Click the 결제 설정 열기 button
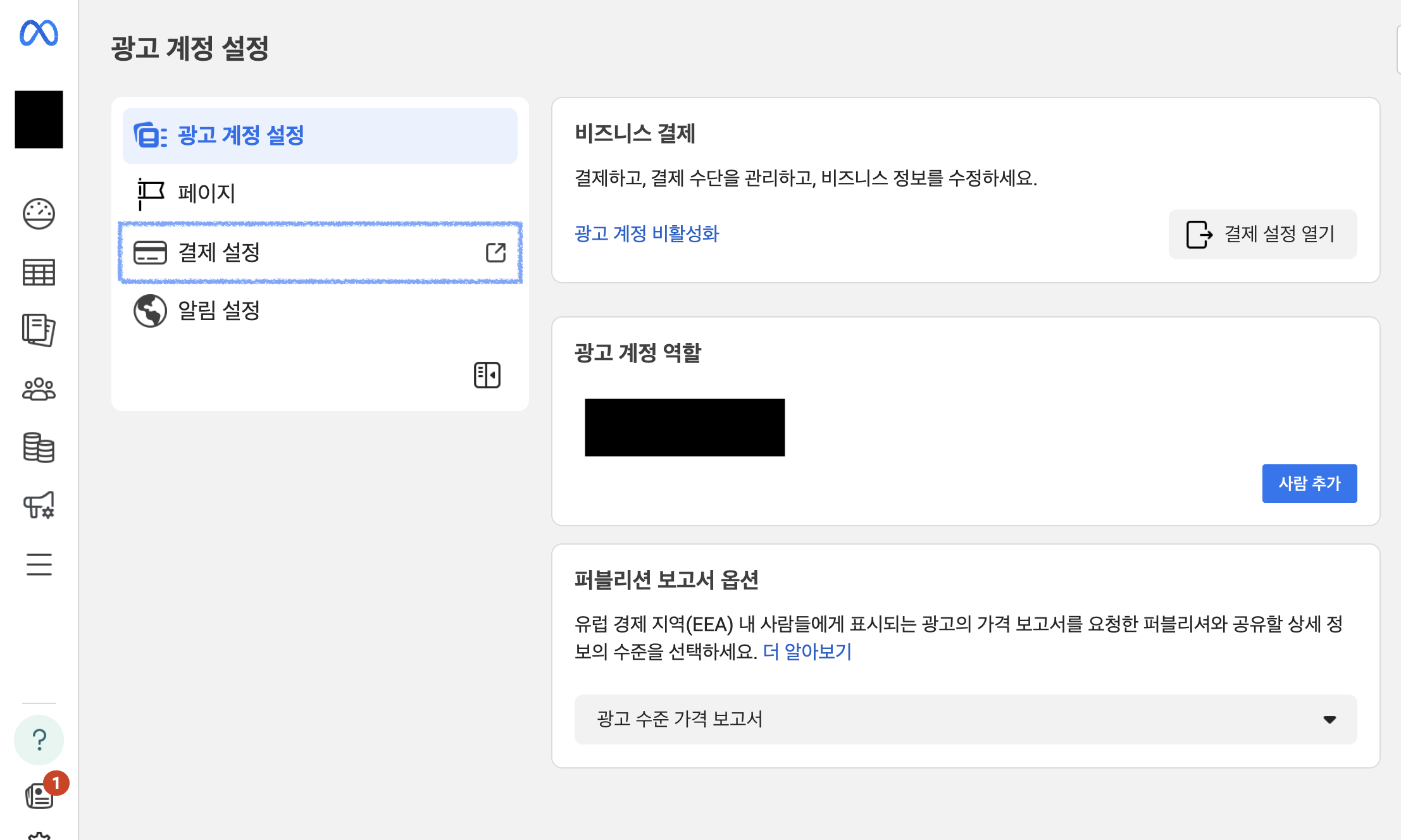This screenshot has width=1401, height=840. (x=1262, y=234)
